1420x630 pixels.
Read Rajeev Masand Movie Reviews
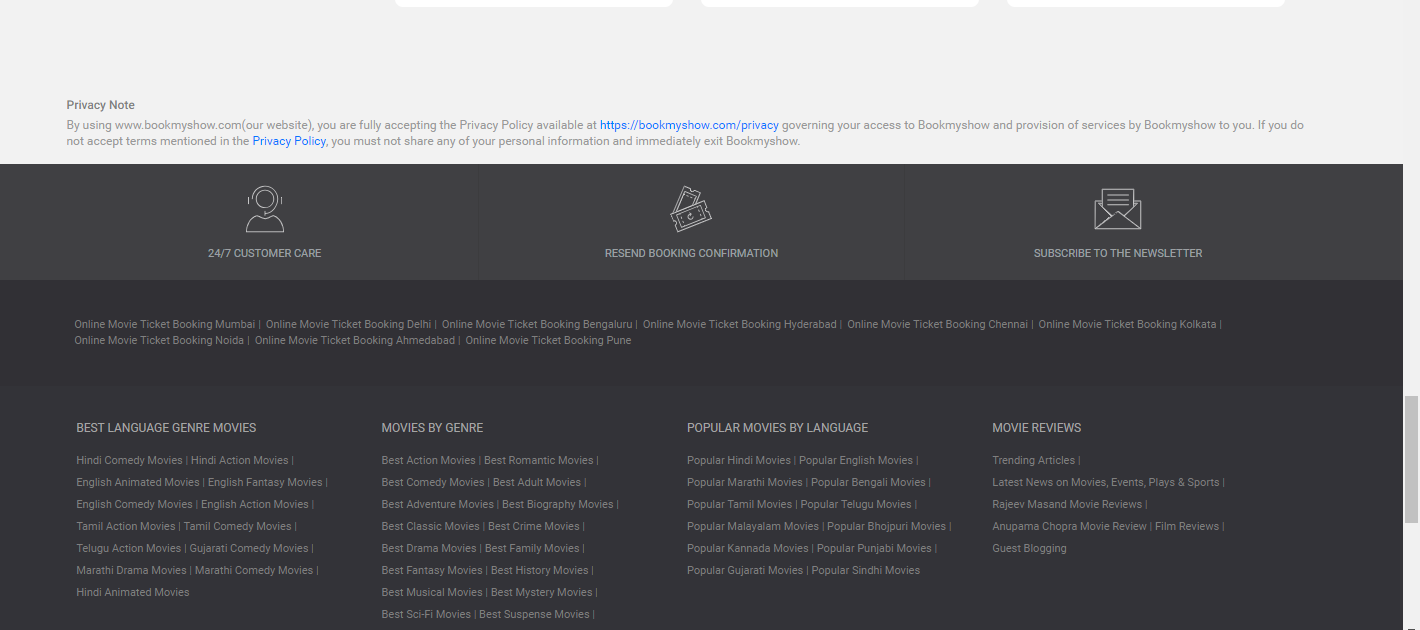pyautogui.click(x=1067, y=504)
